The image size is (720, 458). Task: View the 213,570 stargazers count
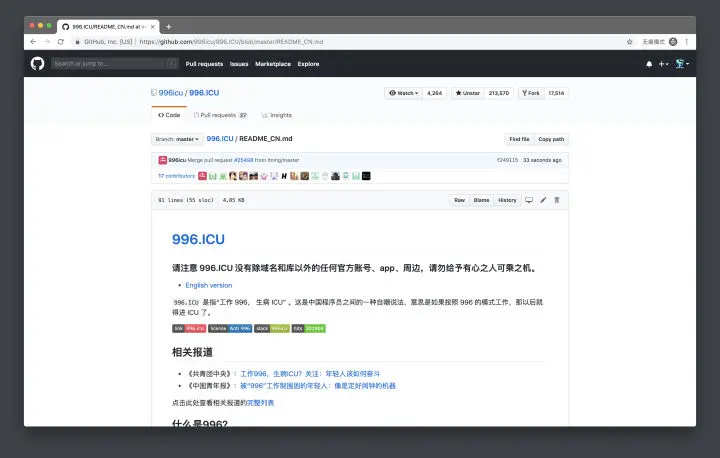[499, 93]
